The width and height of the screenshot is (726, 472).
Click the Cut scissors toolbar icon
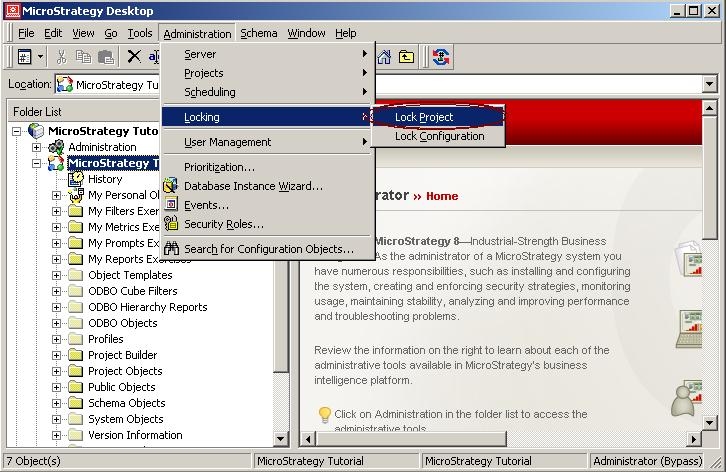(x=61, y=57)
